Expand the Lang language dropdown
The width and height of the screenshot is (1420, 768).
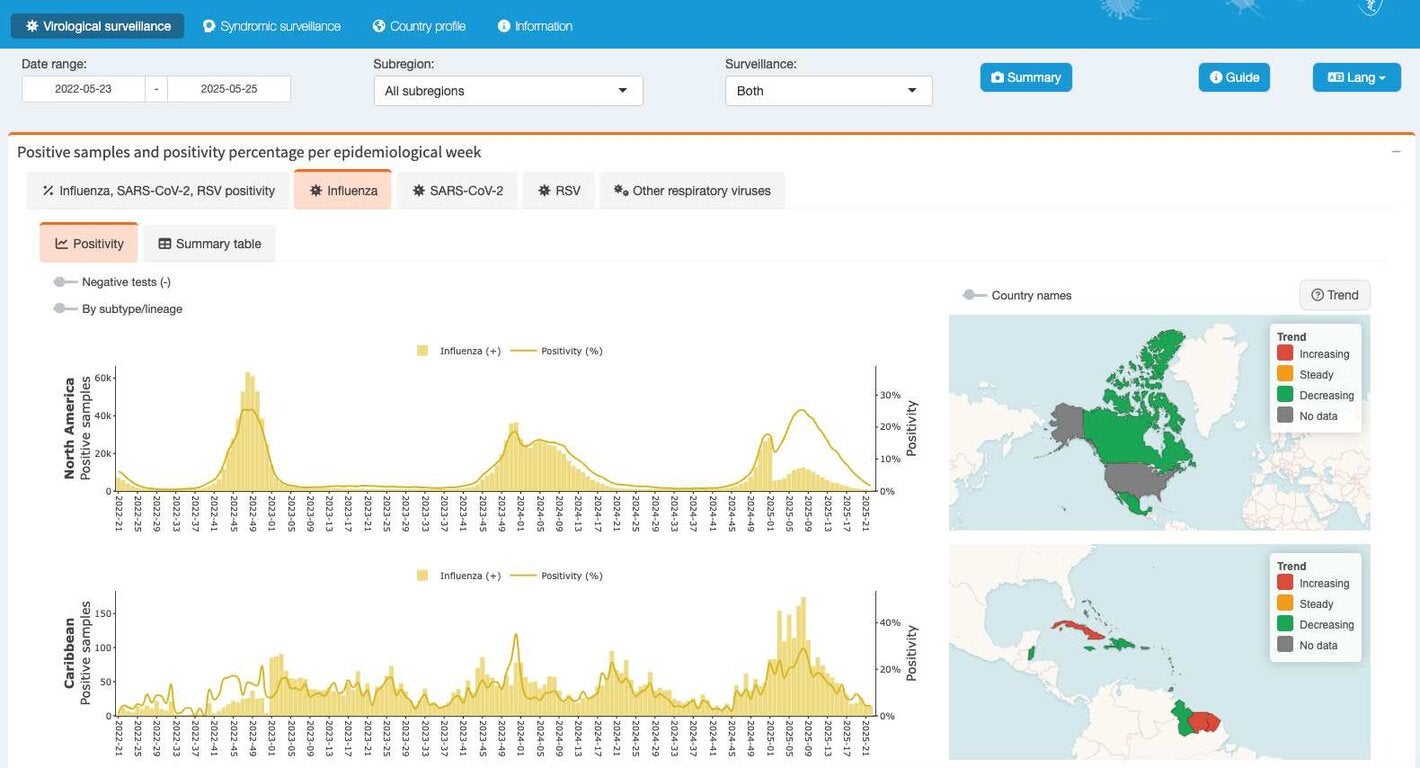1356,77
